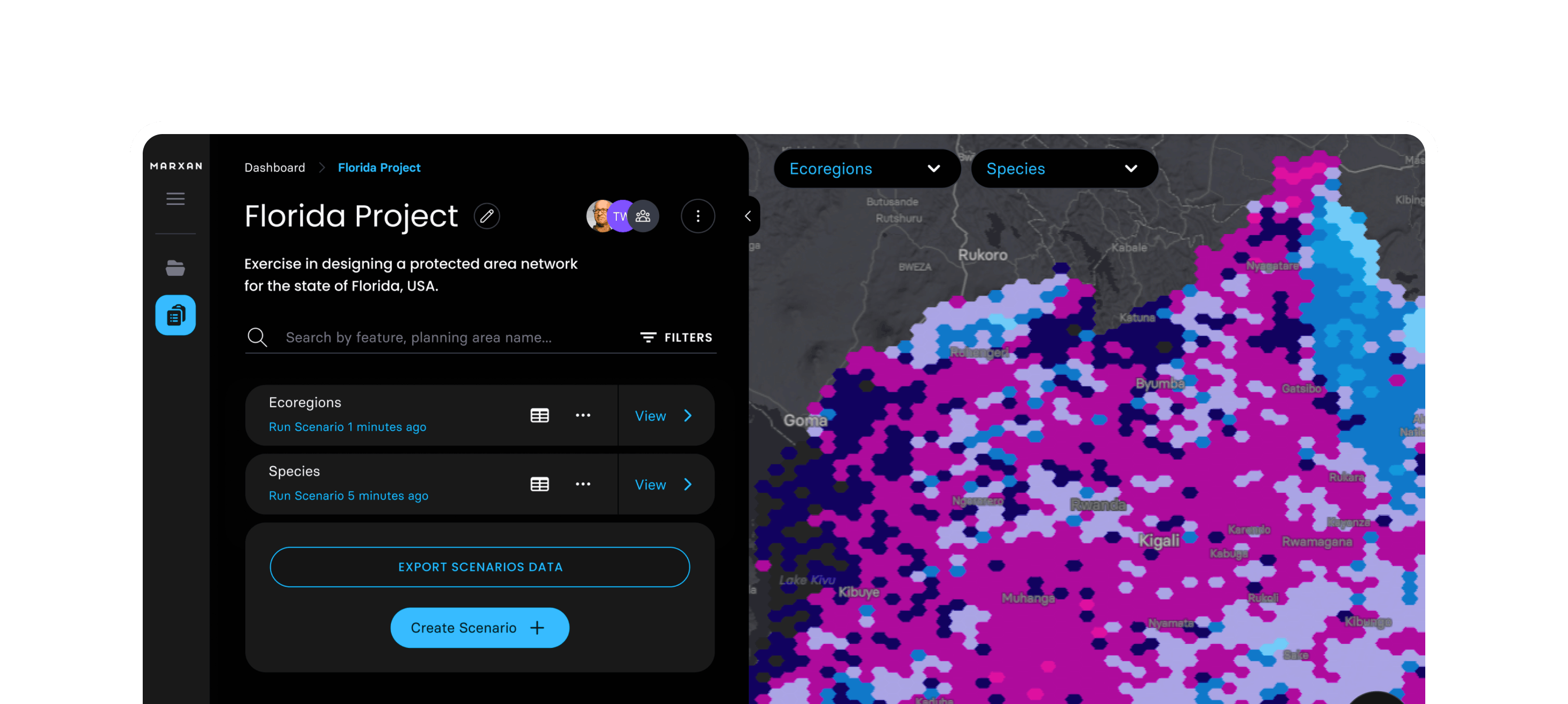Viewport: 1568px width, 704px height.
Task: Open Ecoregions scenario three-dots menu
Action: coord(583,415)
